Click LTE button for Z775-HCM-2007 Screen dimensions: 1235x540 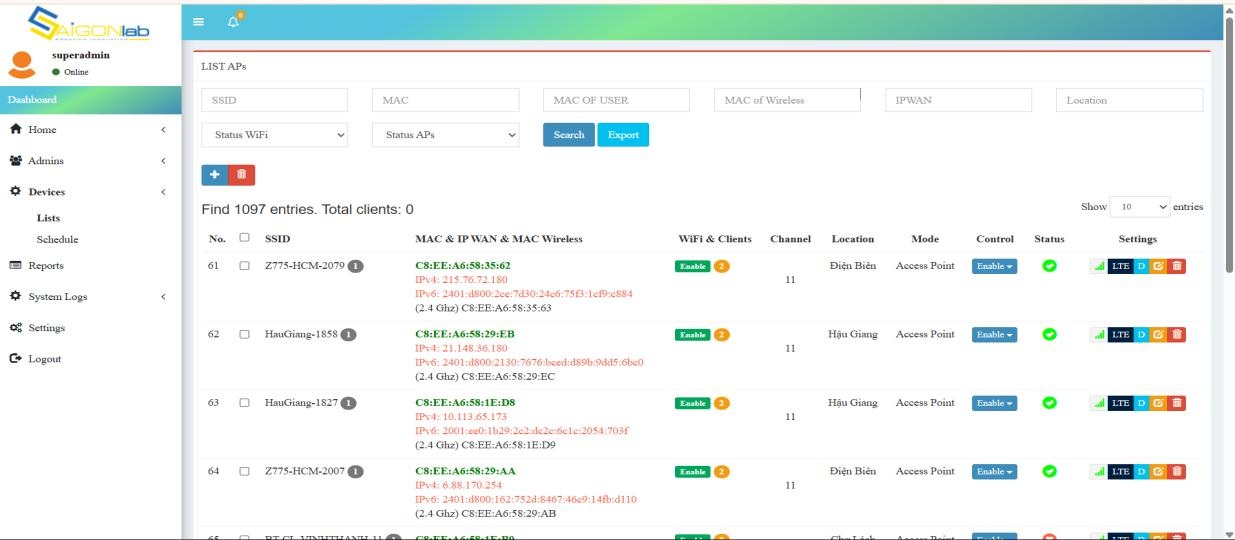1120,471
